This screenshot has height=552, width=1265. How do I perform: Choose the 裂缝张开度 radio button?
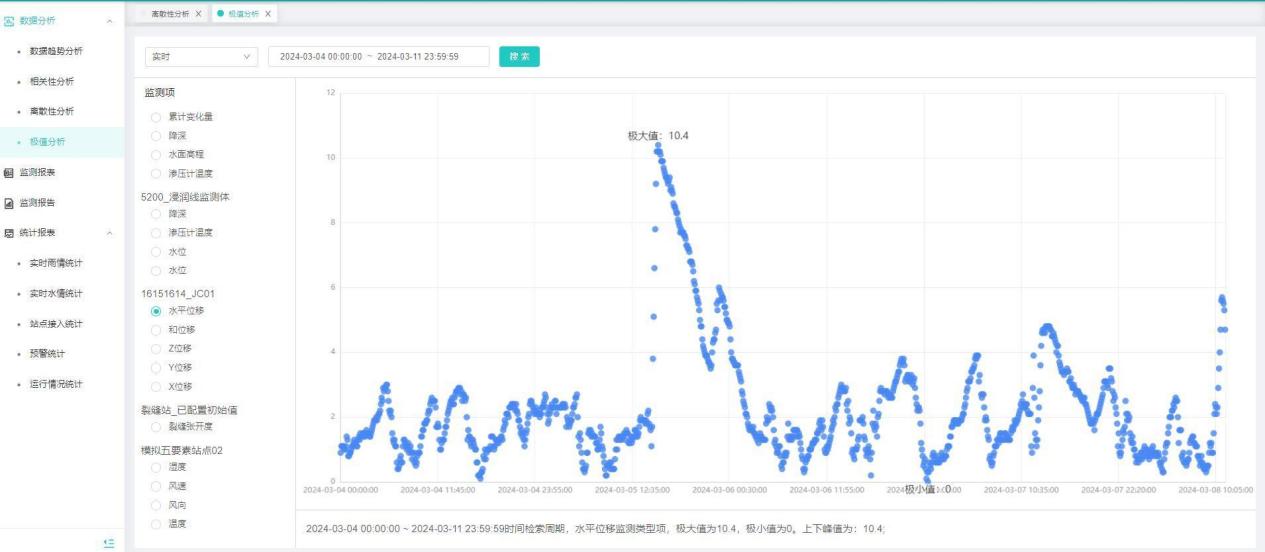(x=156, y=427)
